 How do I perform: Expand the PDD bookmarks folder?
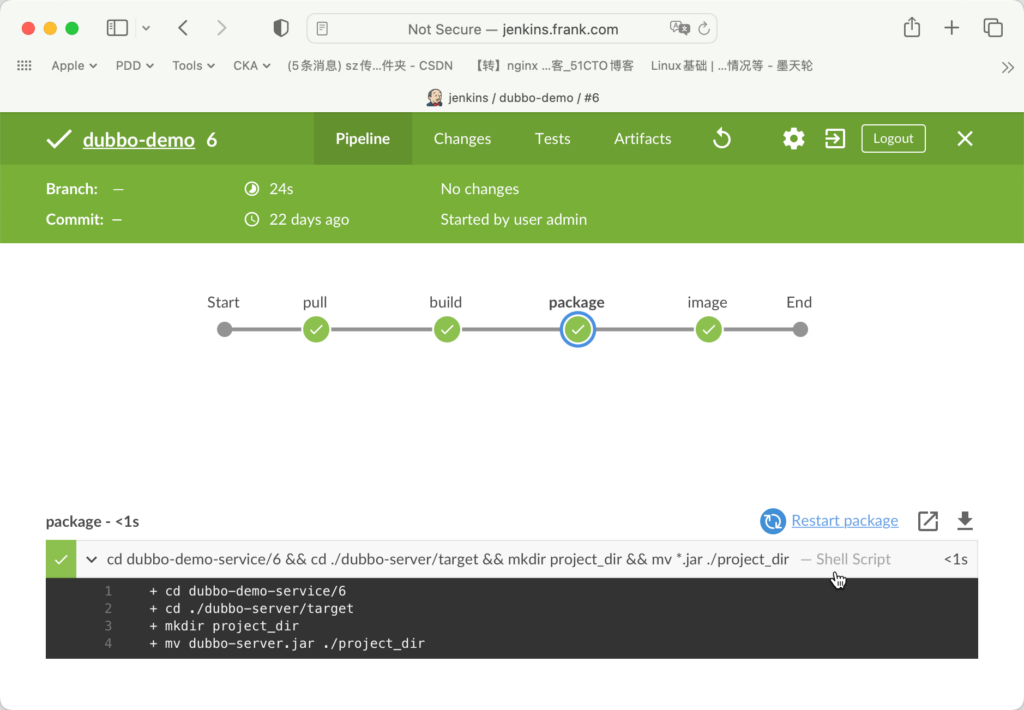coord(135,65)
